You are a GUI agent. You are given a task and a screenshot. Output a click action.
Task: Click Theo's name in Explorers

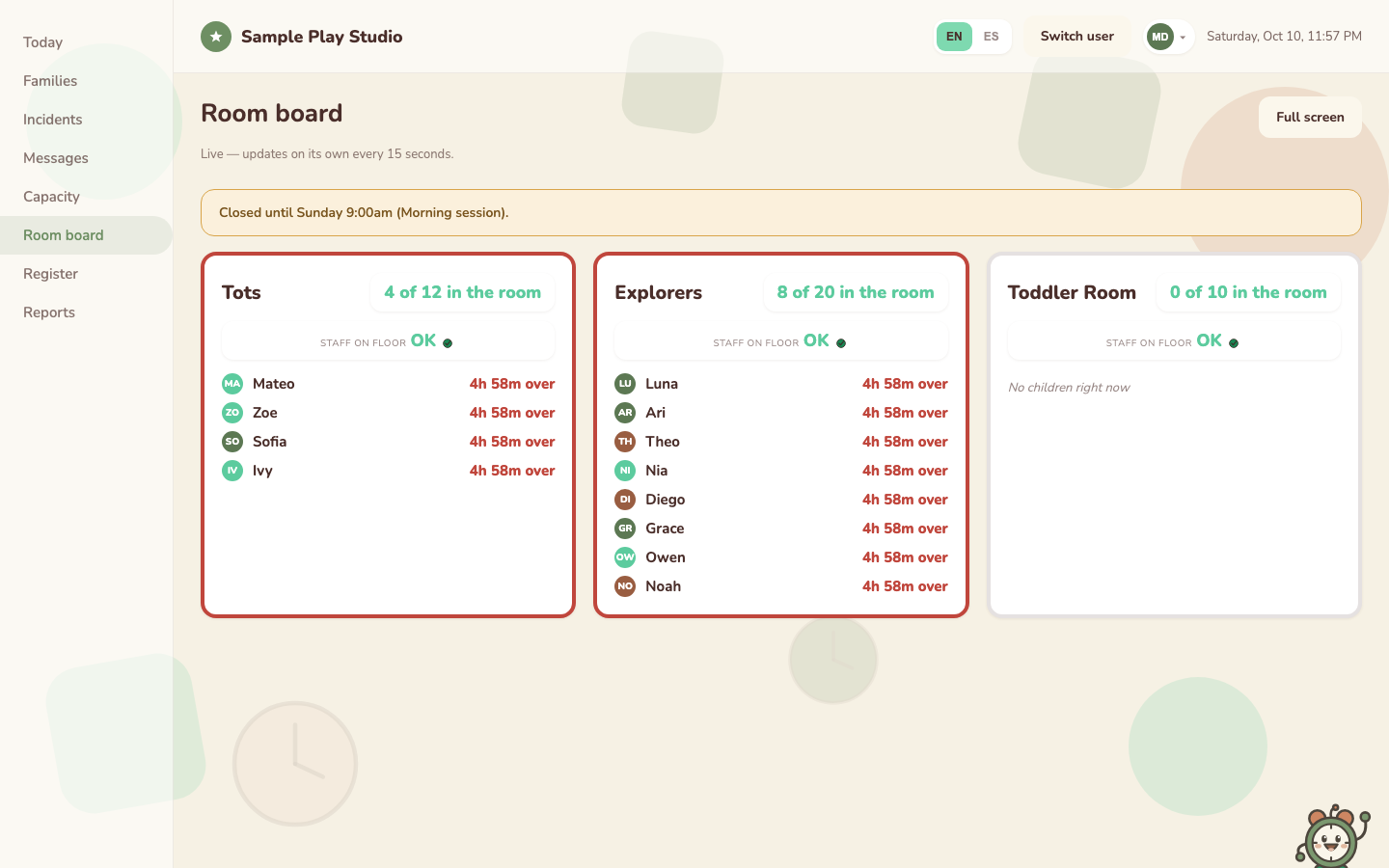(x=663, y=442)
